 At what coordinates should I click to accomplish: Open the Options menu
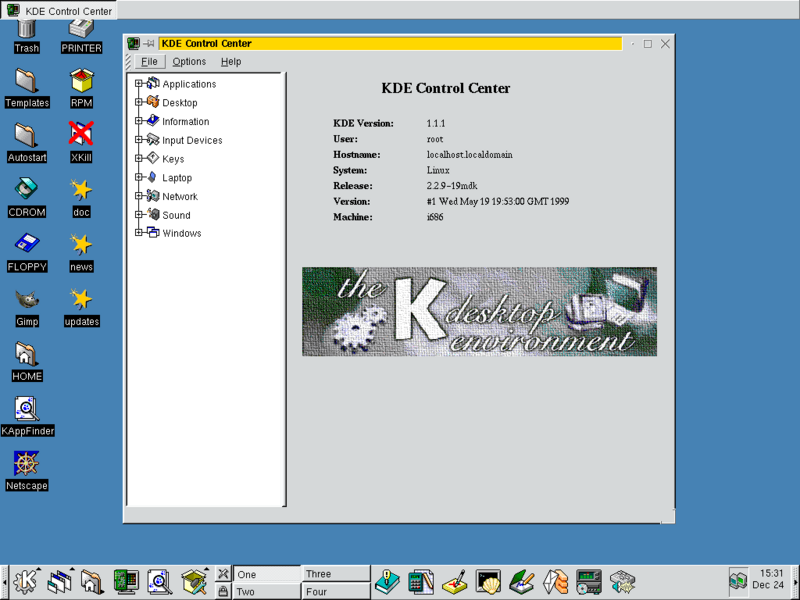[189, 61]
